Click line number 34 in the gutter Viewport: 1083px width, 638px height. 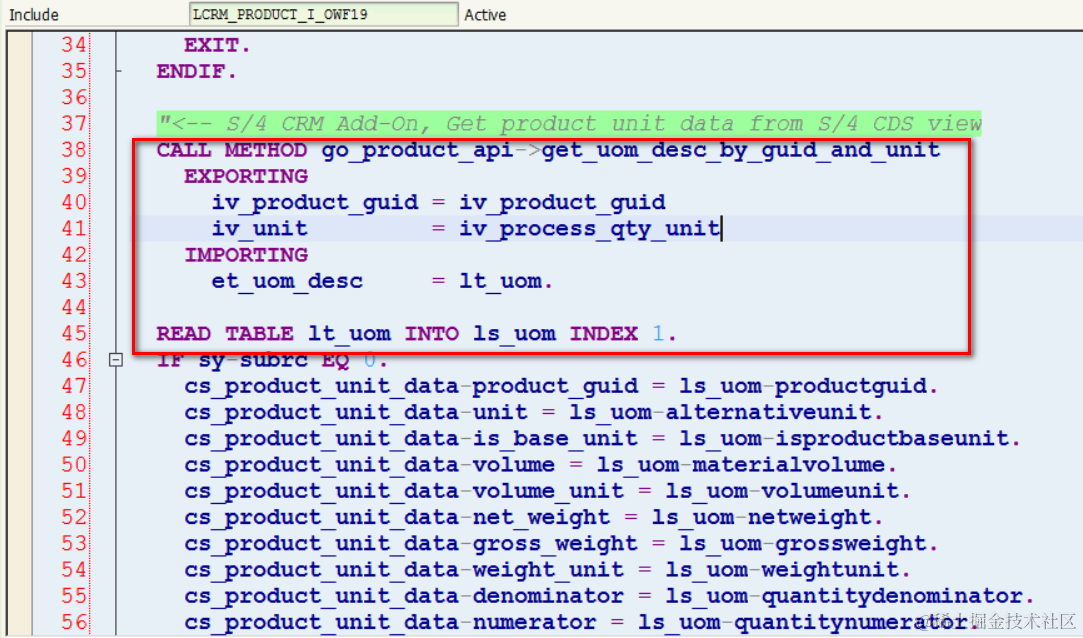74,45
